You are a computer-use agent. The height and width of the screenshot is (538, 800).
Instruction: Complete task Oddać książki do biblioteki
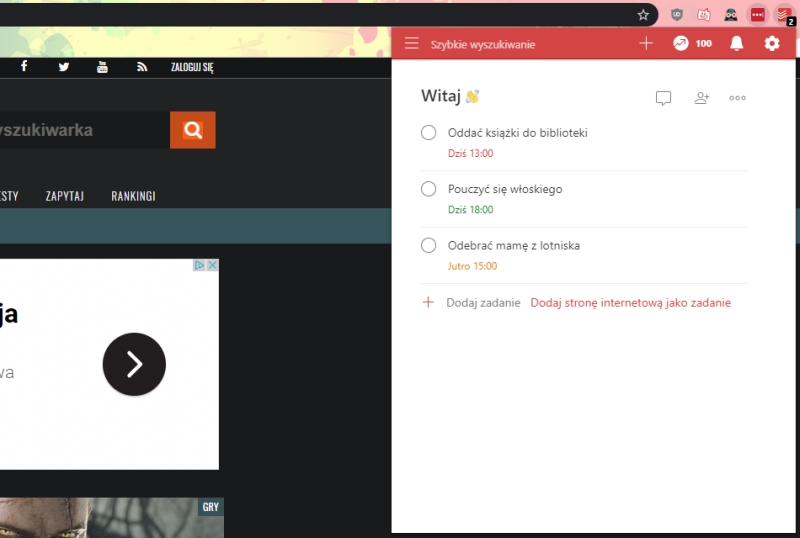[x=429, y=133]
